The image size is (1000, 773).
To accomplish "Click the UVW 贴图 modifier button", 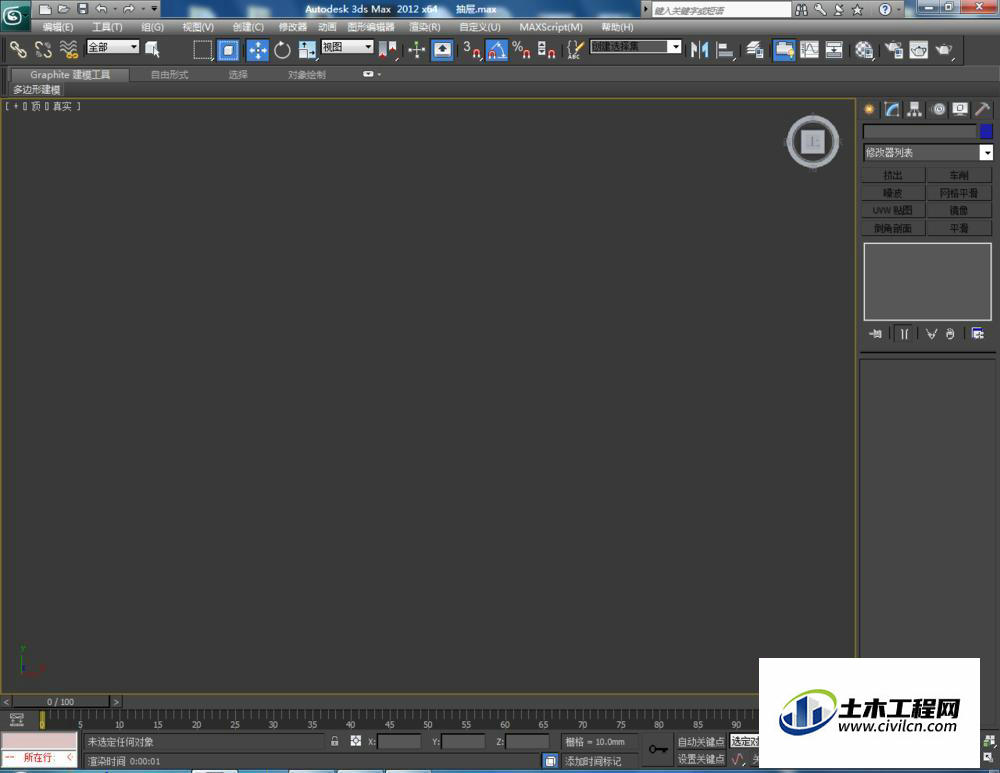I will pos(893,210).
